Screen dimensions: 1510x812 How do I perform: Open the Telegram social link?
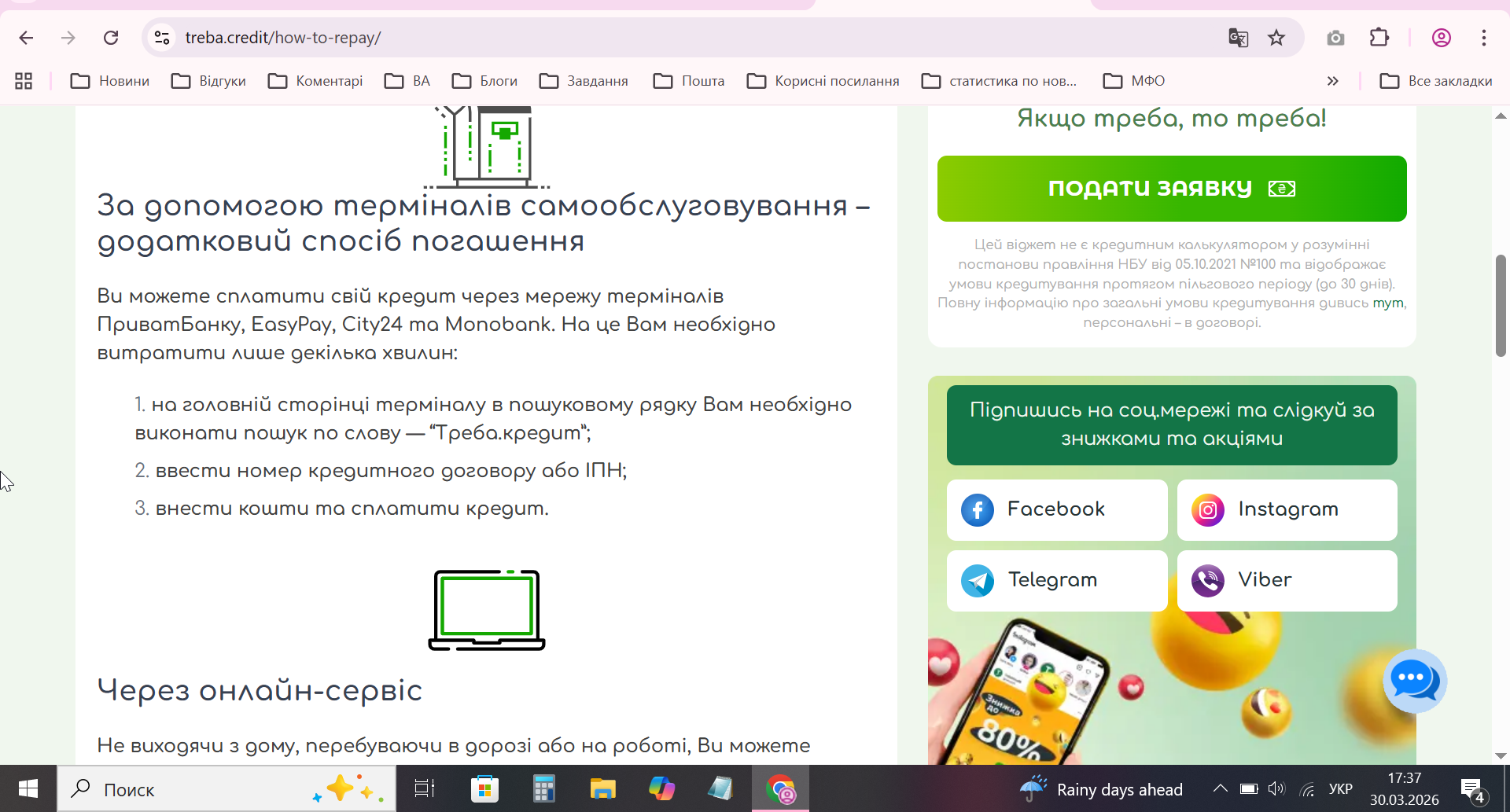[1057, 581]
